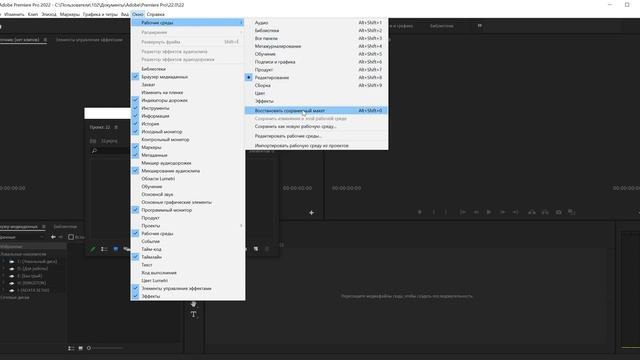The height and width of the screenshot is (360, 640).
Task: Open the Справка menu
Action: [x=156, y=14]
